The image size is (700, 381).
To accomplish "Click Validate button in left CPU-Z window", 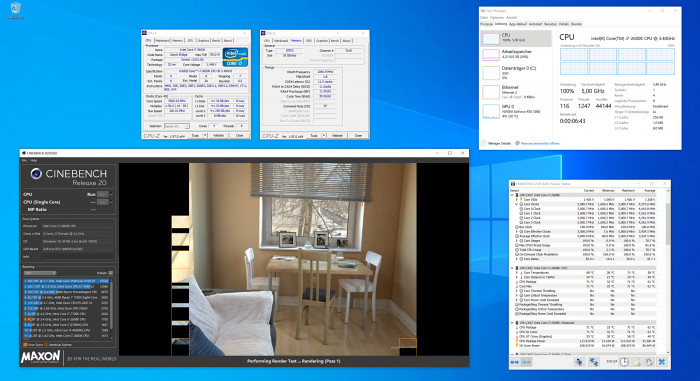I will (x=219, y=135).
